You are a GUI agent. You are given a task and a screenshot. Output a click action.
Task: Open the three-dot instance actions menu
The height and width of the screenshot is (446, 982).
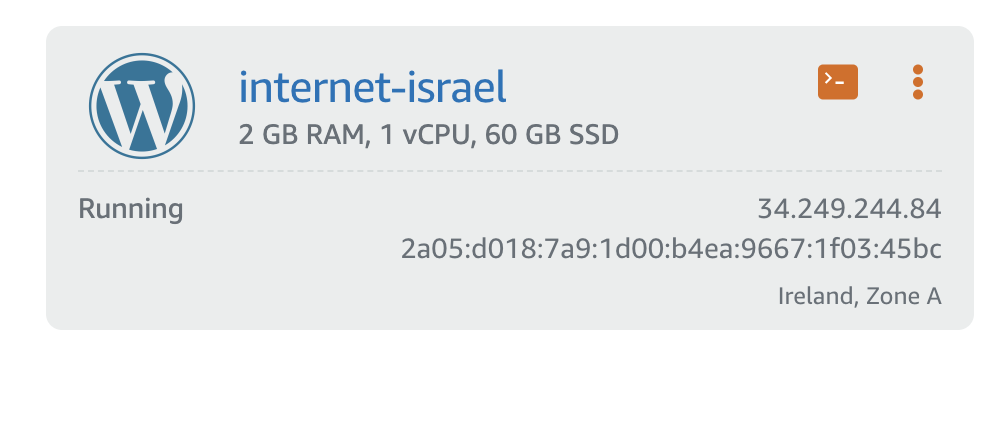tap(917, 82)
